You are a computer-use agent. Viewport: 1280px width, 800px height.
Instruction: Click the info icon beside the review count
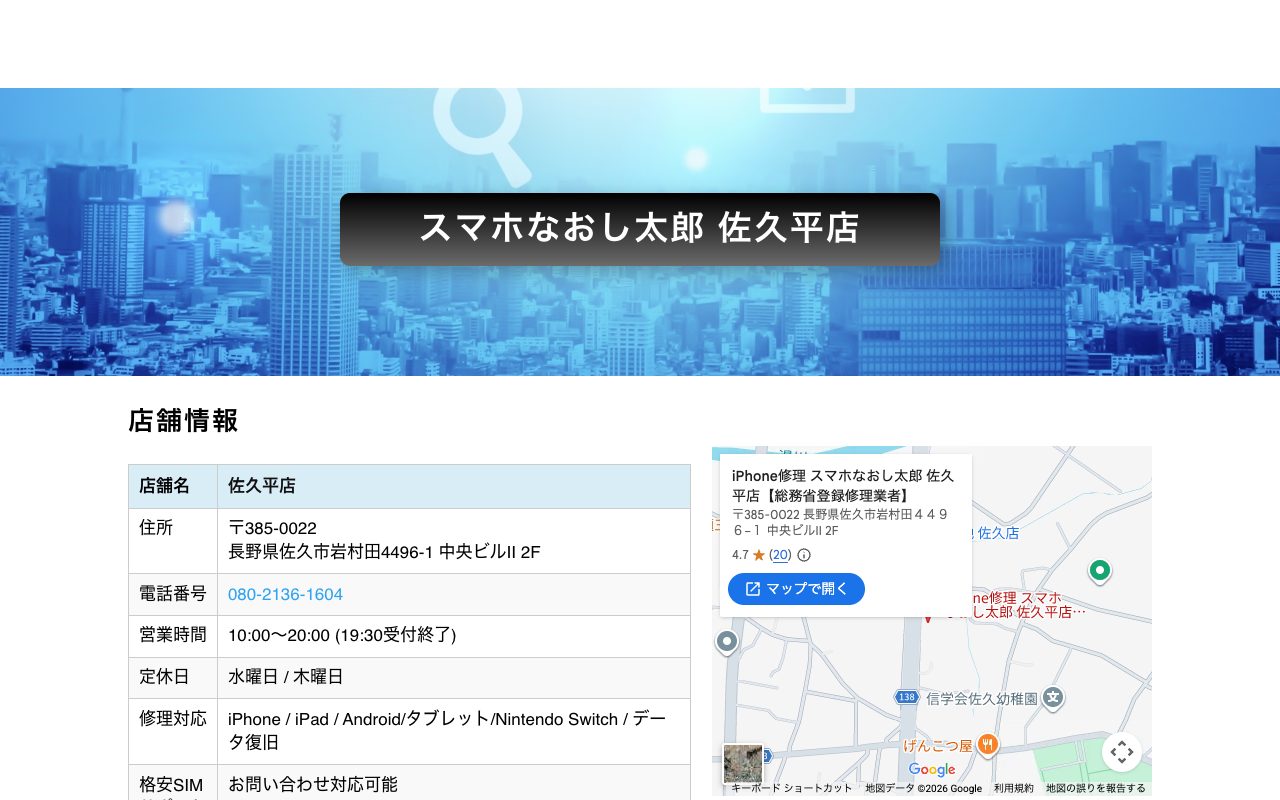coord(804,555)
